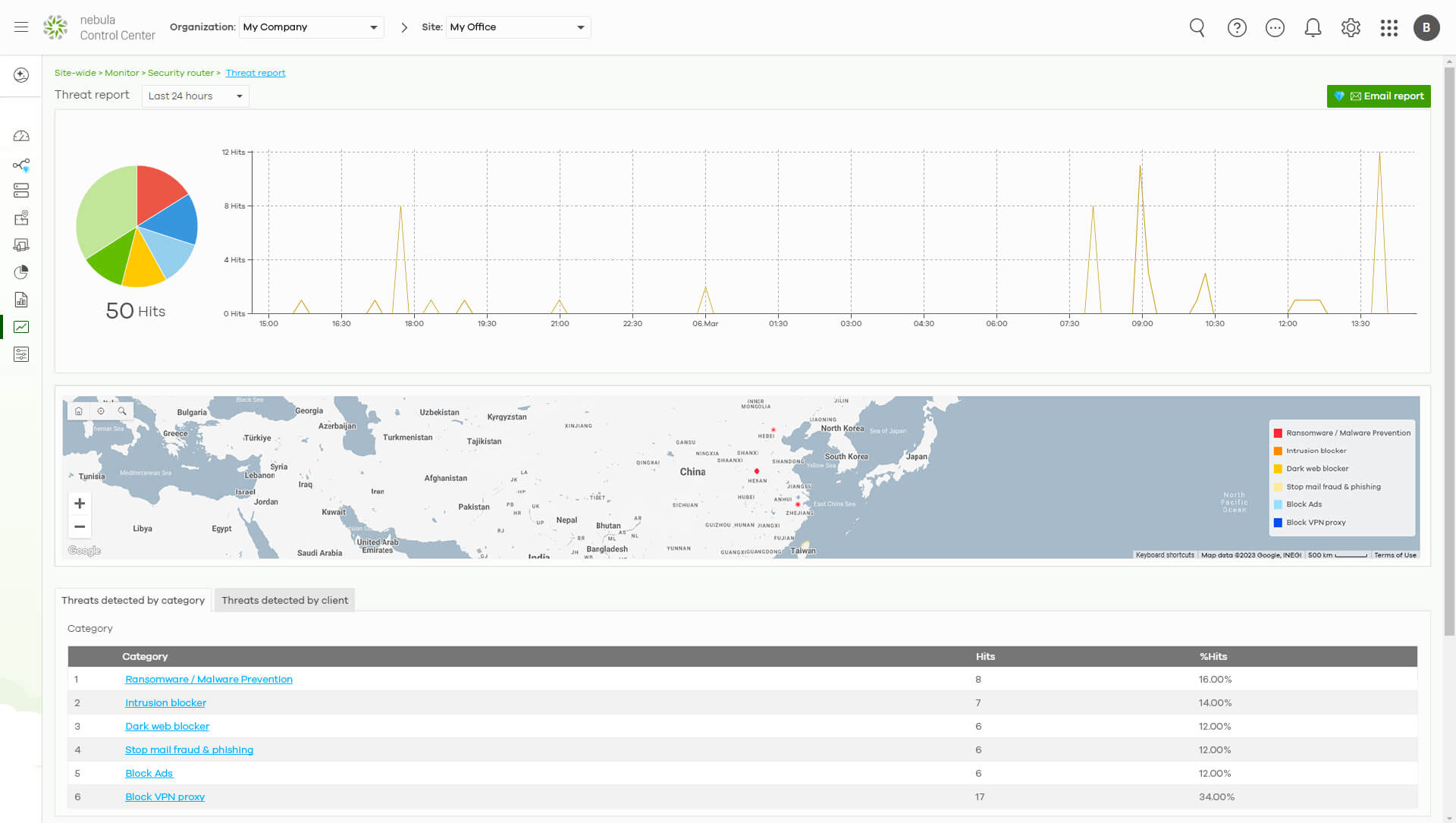This screenshot has height=823, width=1456.
Task: Click the Block VPN proxy legend swatch
Action: pos(1278,523)
